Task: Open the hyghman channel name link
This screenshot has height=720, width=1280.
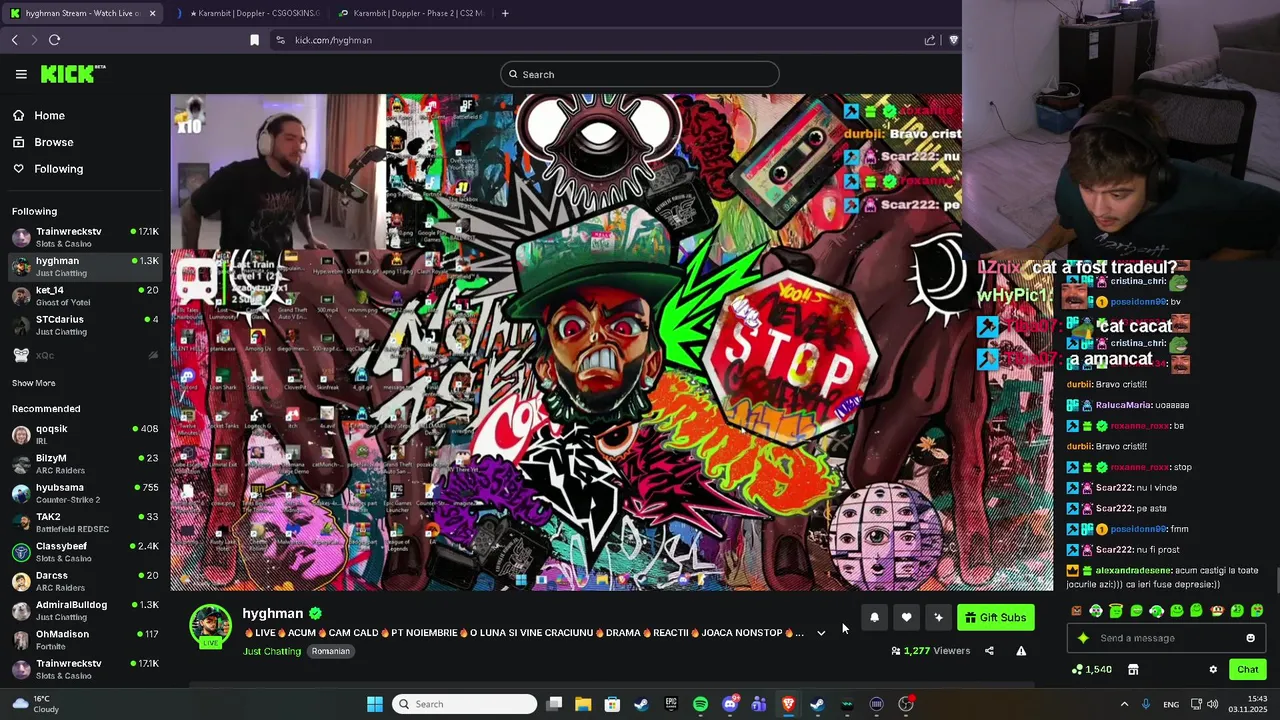Action: click(273, 614)
